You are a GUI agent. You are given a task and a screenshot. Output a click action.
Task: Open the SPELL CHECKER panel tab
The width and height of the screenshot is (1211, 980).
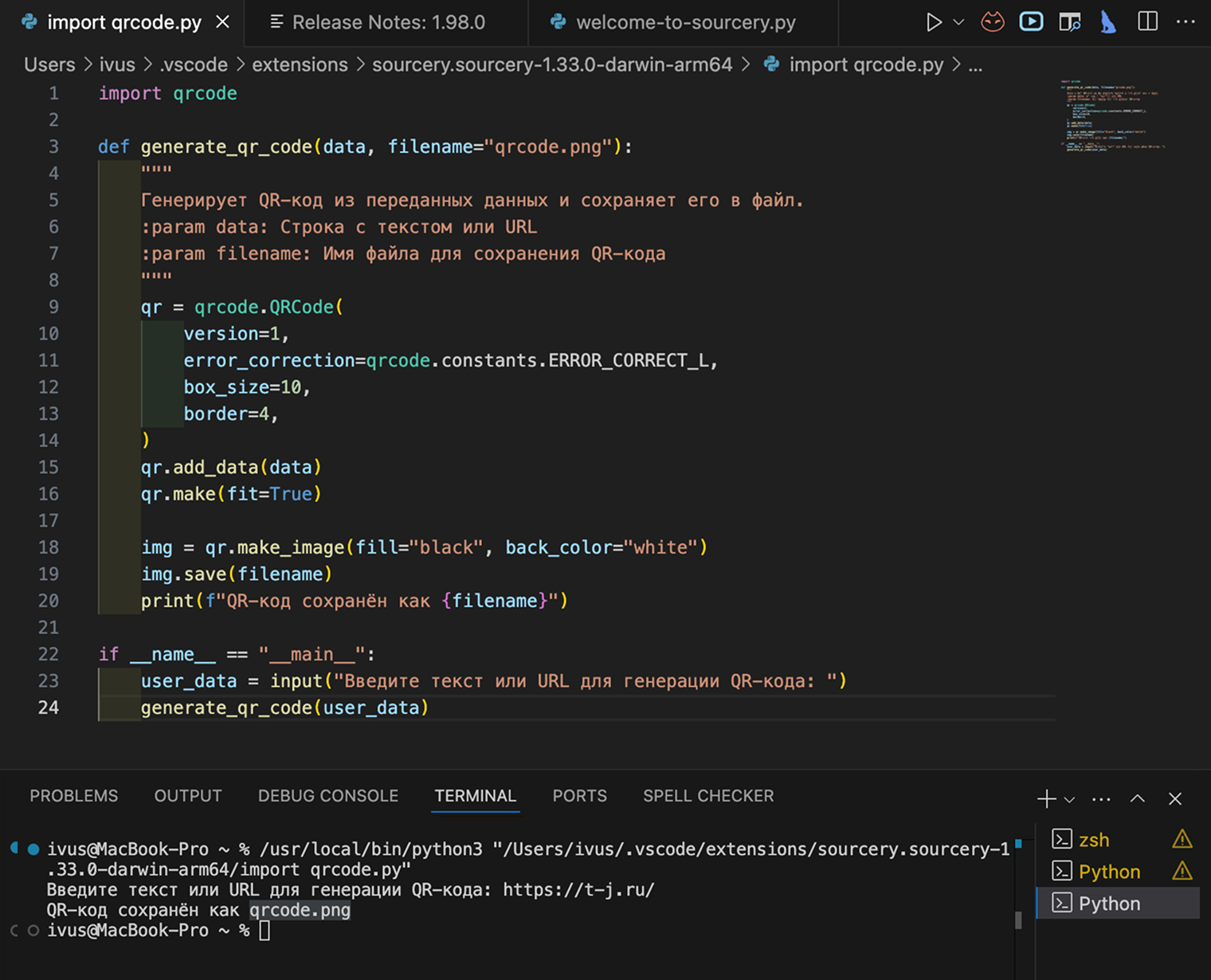(x=708, y=796)
